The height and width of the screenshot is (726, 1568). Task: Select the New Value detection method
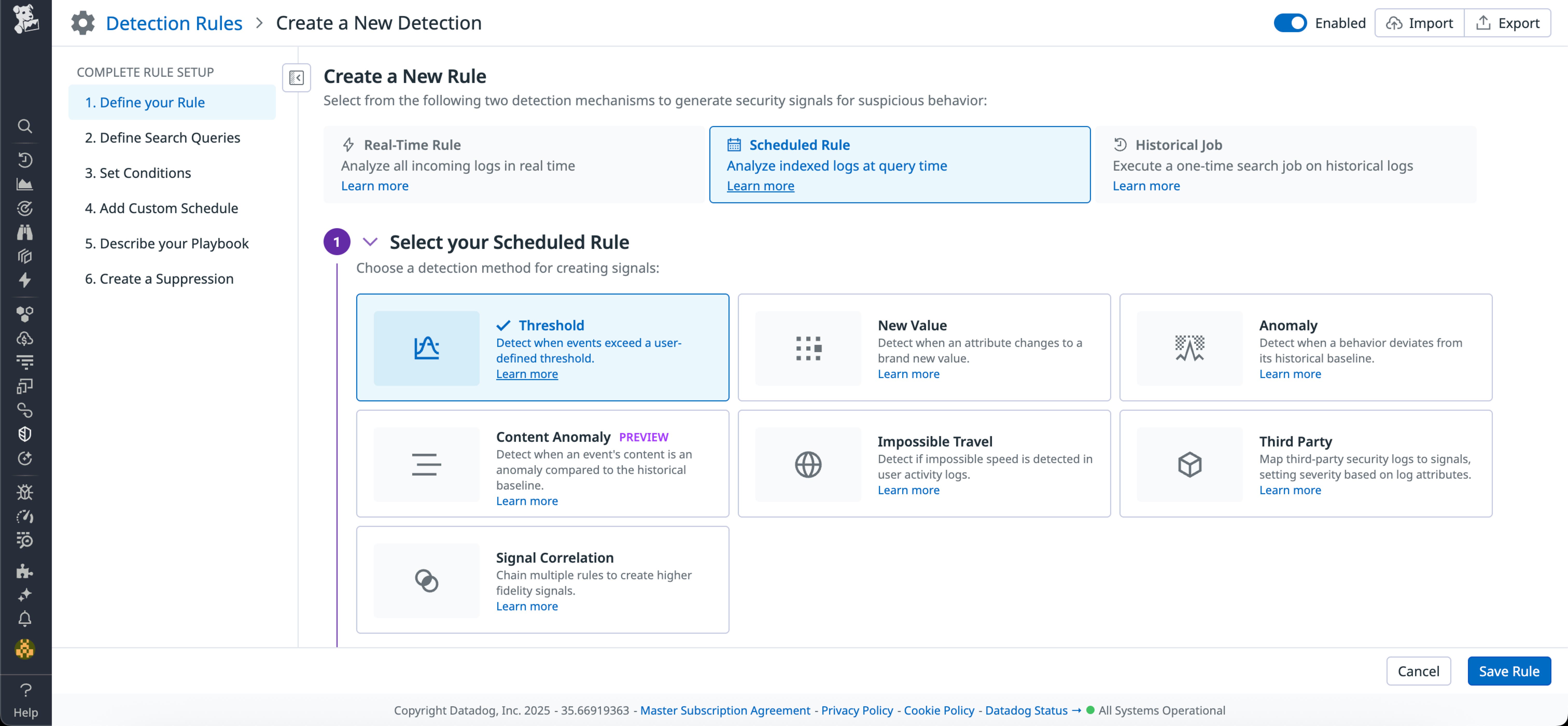(923, 347)
